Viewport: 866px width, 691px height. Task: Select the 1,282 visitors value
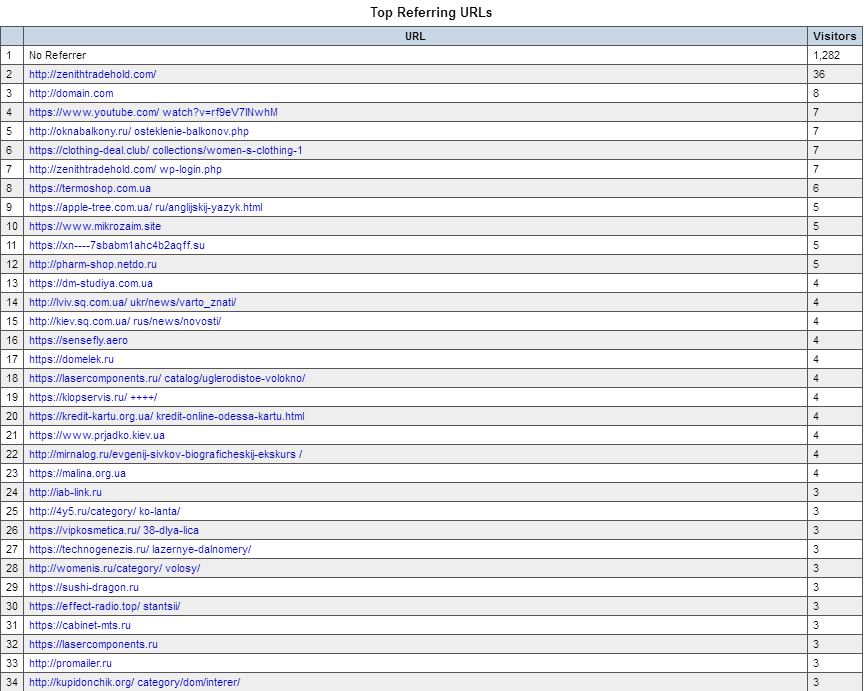pos(826,55)
